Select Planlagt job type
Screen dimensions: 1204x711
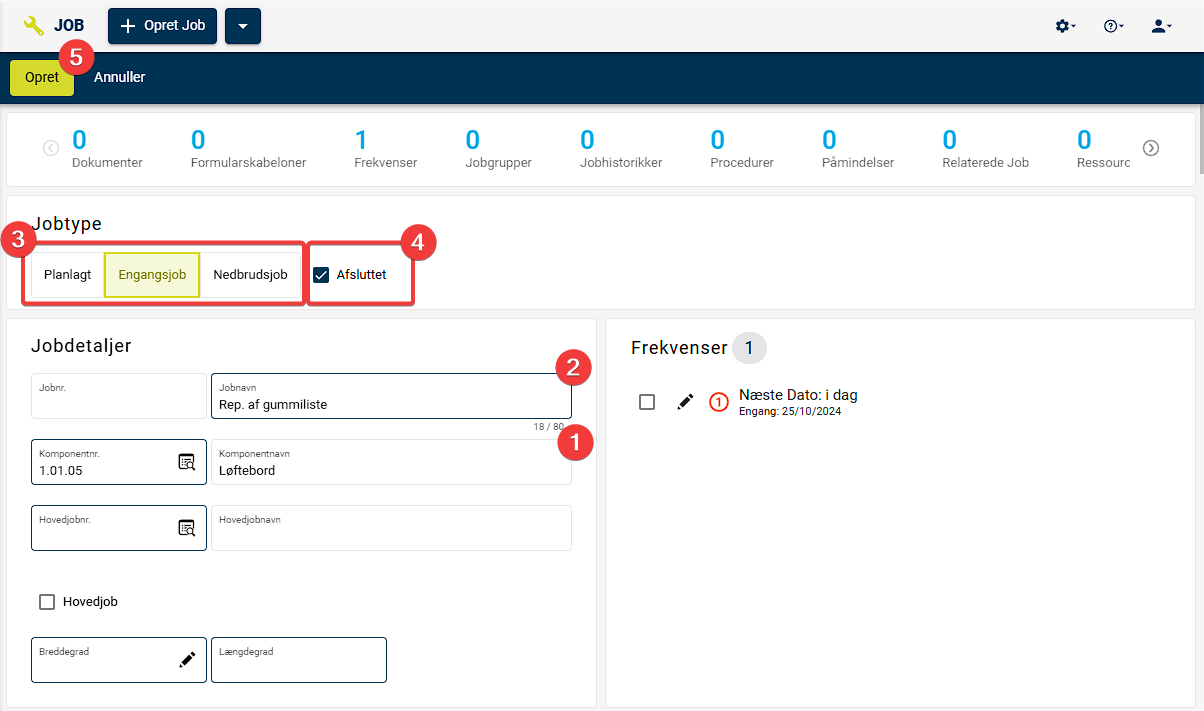click(x=68, y=275)
